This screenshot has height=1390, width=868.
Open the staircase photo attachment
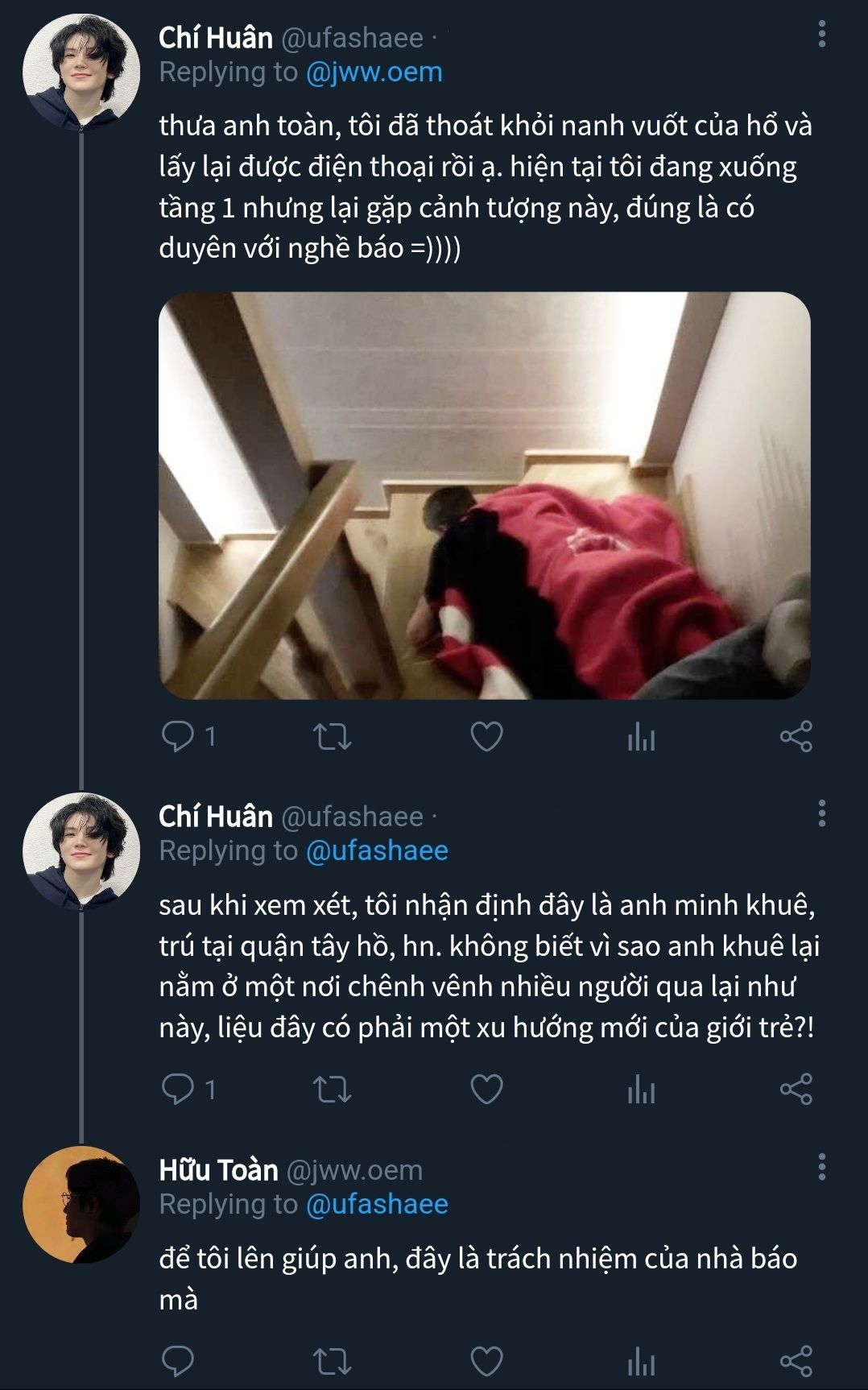484,495
